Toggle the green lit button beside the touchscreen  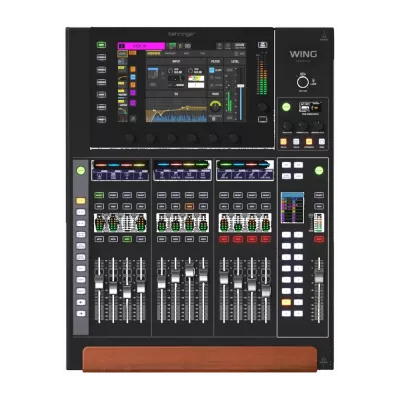click(x=101, y=45)
